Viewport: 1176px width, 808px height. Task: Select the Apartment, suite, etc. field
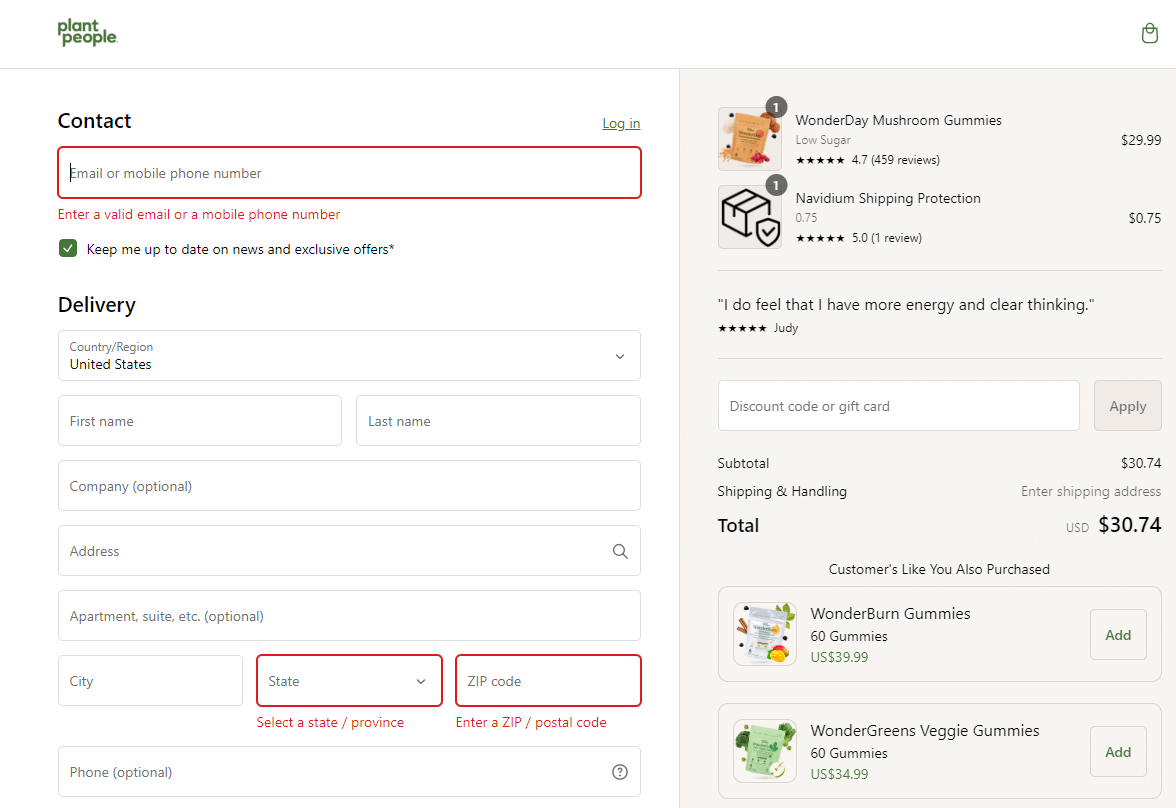tap(350, 616)
